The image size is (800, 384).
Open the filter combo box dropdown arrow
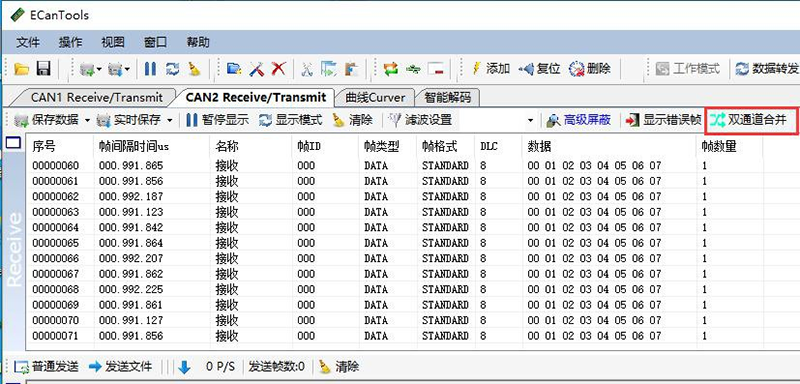[x=530, y=121]
